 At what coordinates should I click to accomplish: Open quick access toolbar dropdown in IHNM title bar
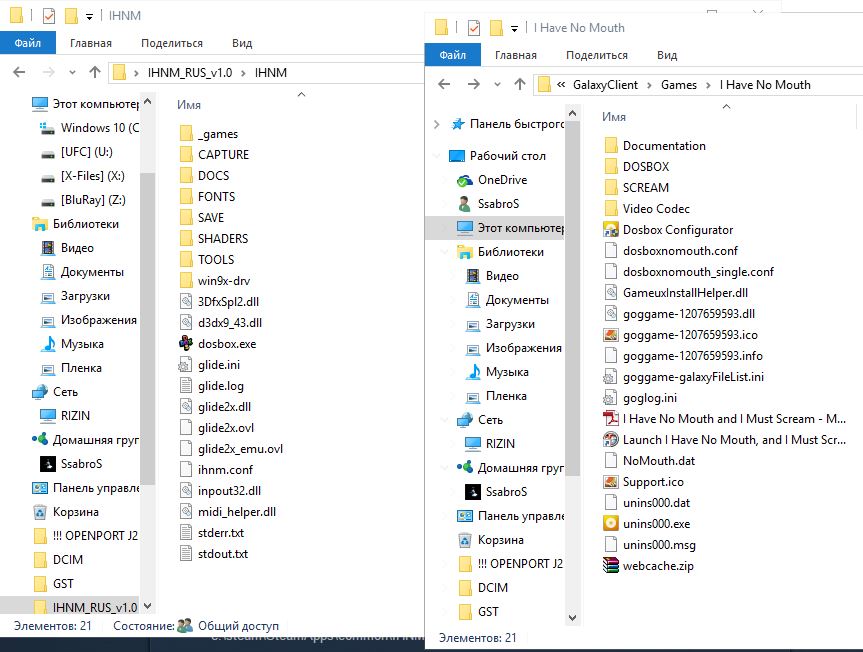click(x=89, y=17)
